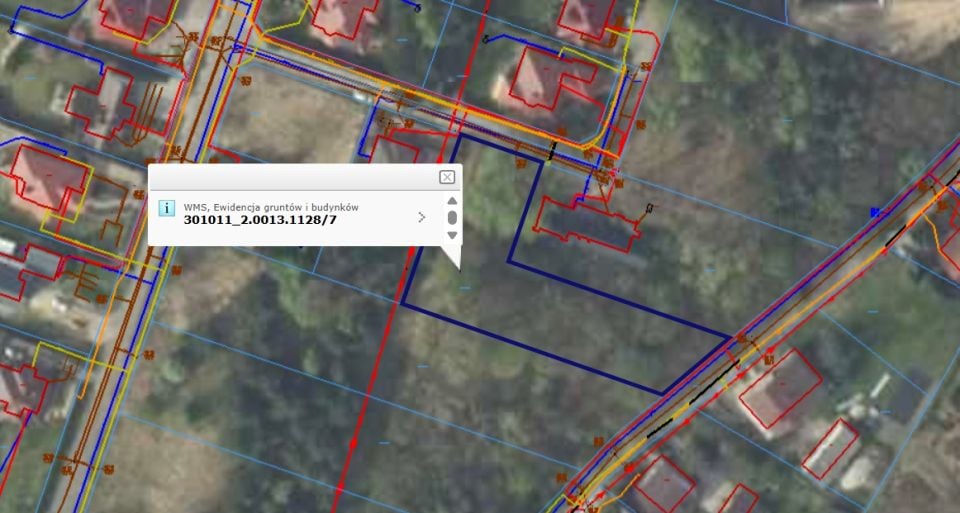Click the info icon in popup
Viewport: 960px width, 513px height.
click(167, 208)
